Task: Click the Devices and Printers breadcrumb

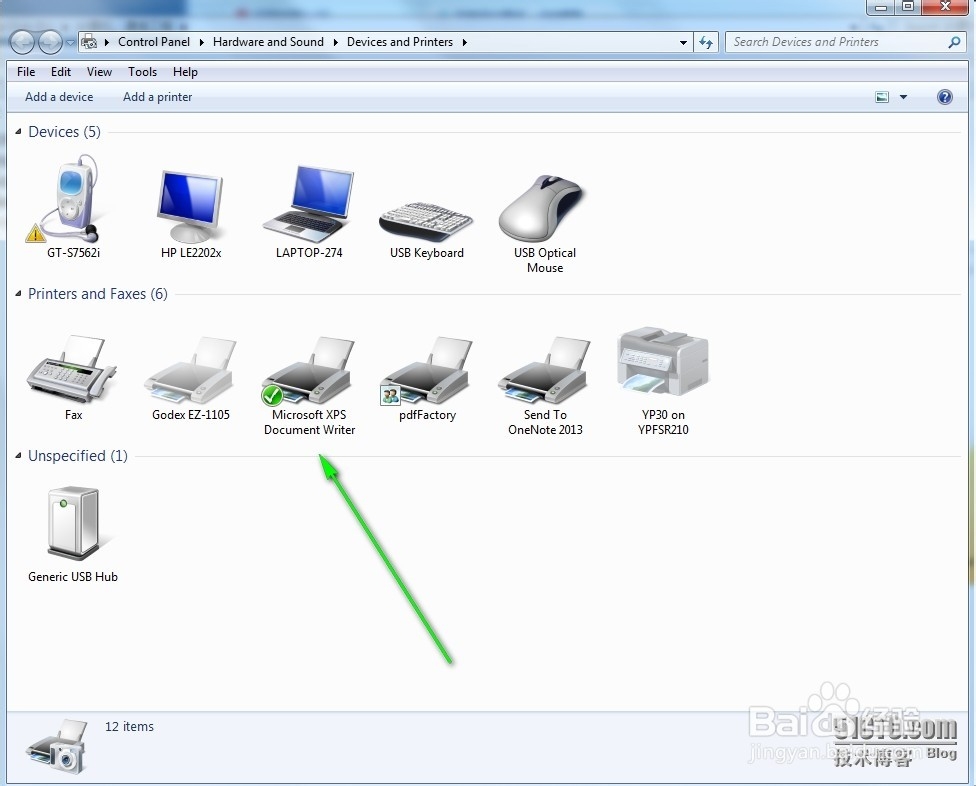Action: (400, 42)
